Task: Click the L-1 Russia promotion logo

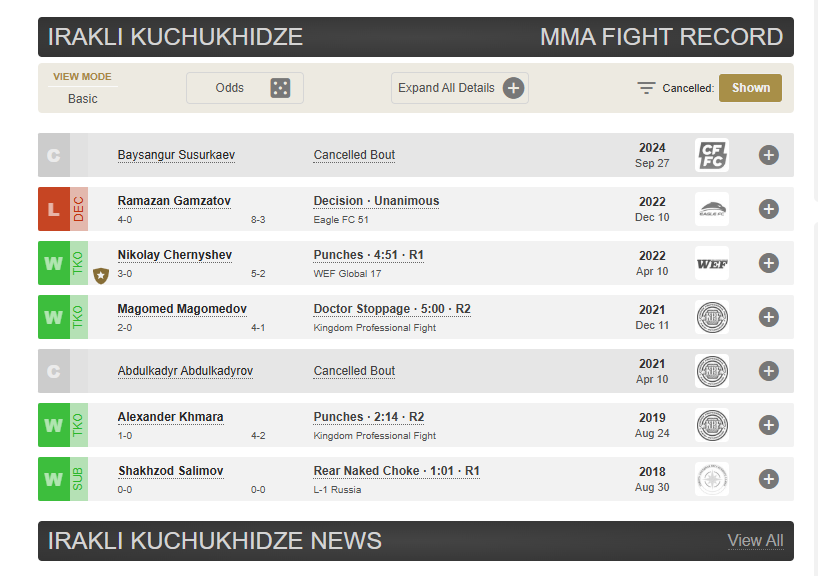Action: 712,479
